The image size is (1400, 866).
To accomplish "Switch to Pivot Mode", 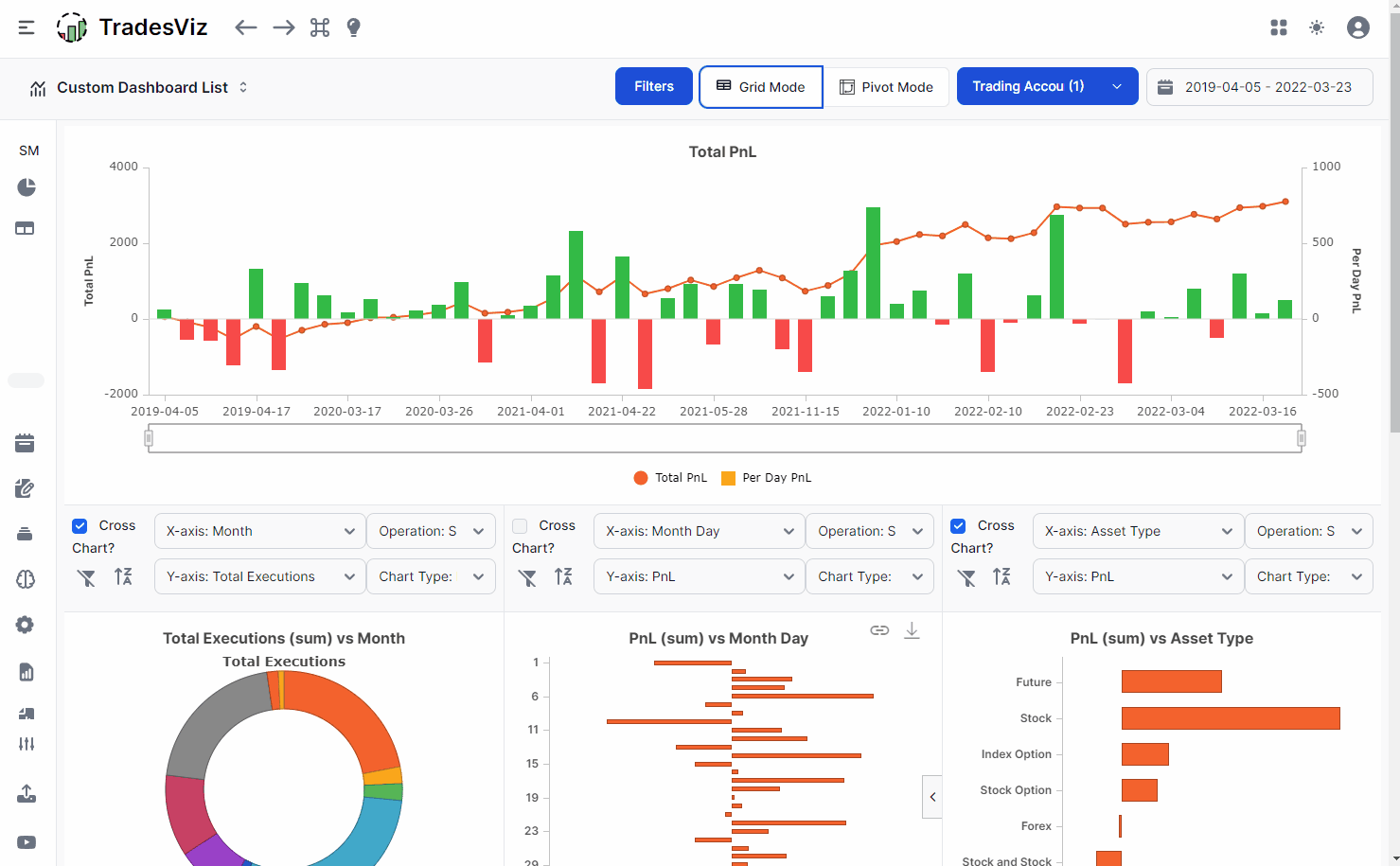I will tap(886, 87).
